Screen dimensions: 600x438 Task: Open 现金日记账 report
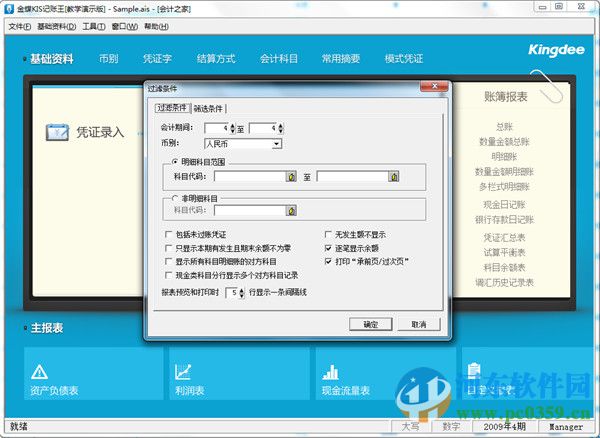click(504, 205)
